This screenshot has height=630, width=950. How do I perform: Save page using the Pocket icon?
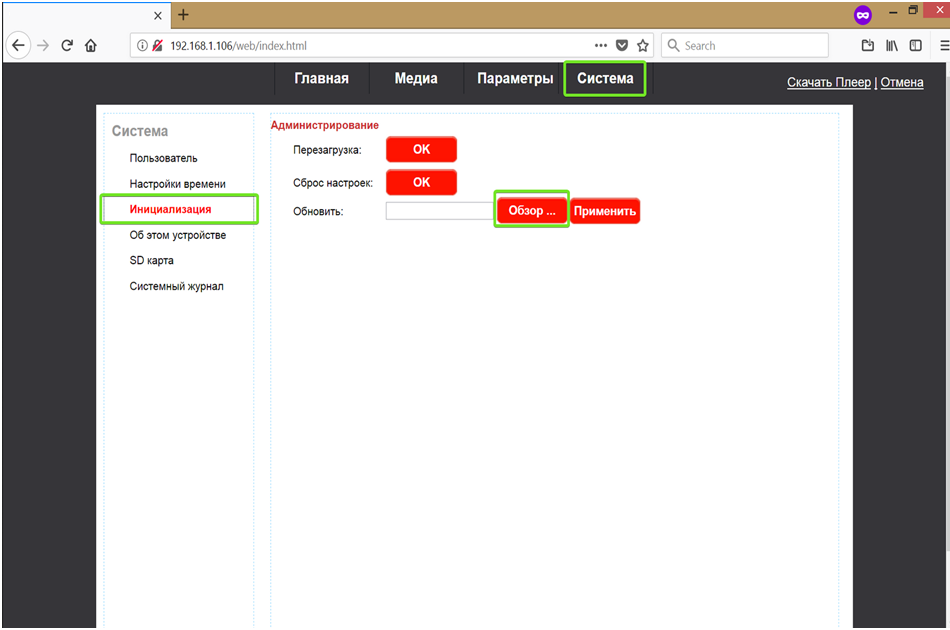pos(622,45)
